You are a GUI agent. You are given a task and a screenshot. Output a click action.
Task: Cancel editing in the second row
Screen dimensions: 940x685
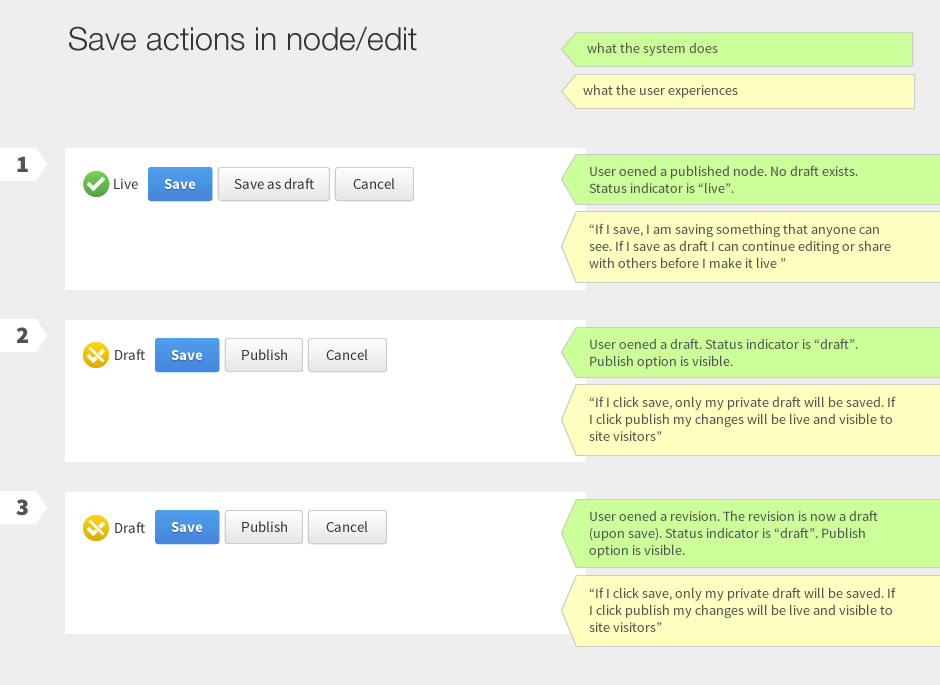coord(347,355)
